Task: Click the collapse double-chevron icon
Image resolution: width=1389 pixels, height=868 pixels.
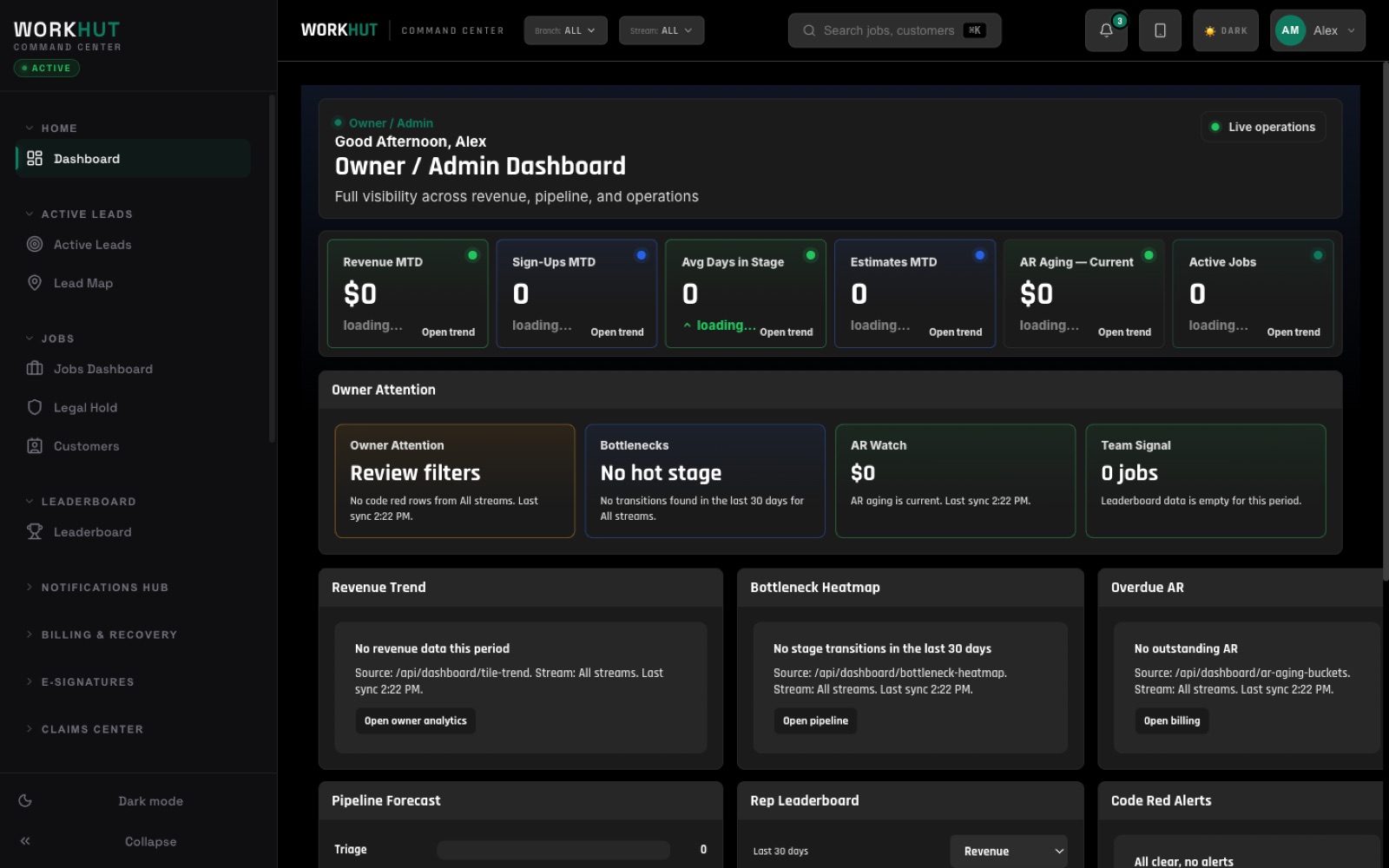Action: (25, 841)
